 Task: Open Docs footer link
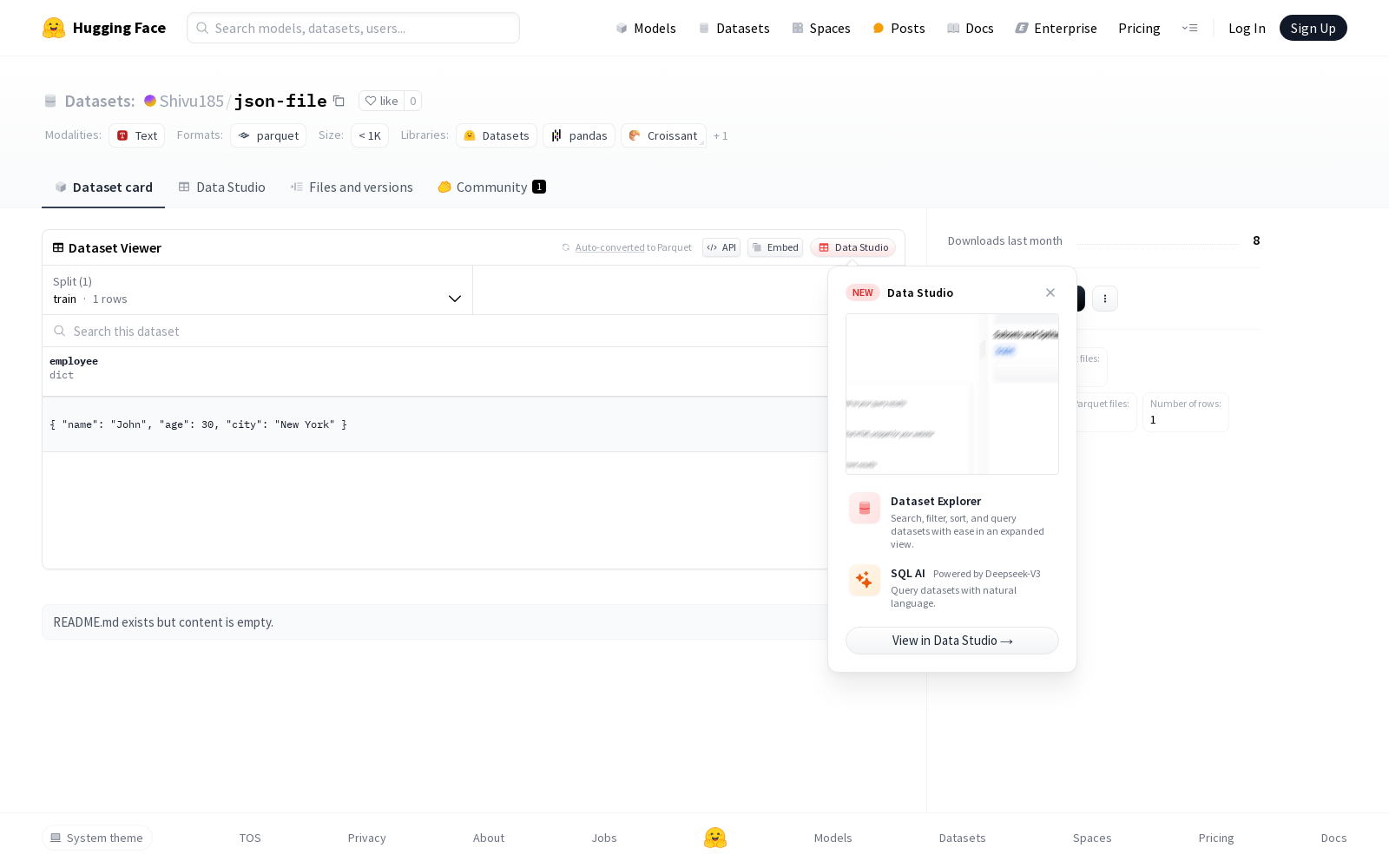pyautogui.click(x=1334, y=838)
